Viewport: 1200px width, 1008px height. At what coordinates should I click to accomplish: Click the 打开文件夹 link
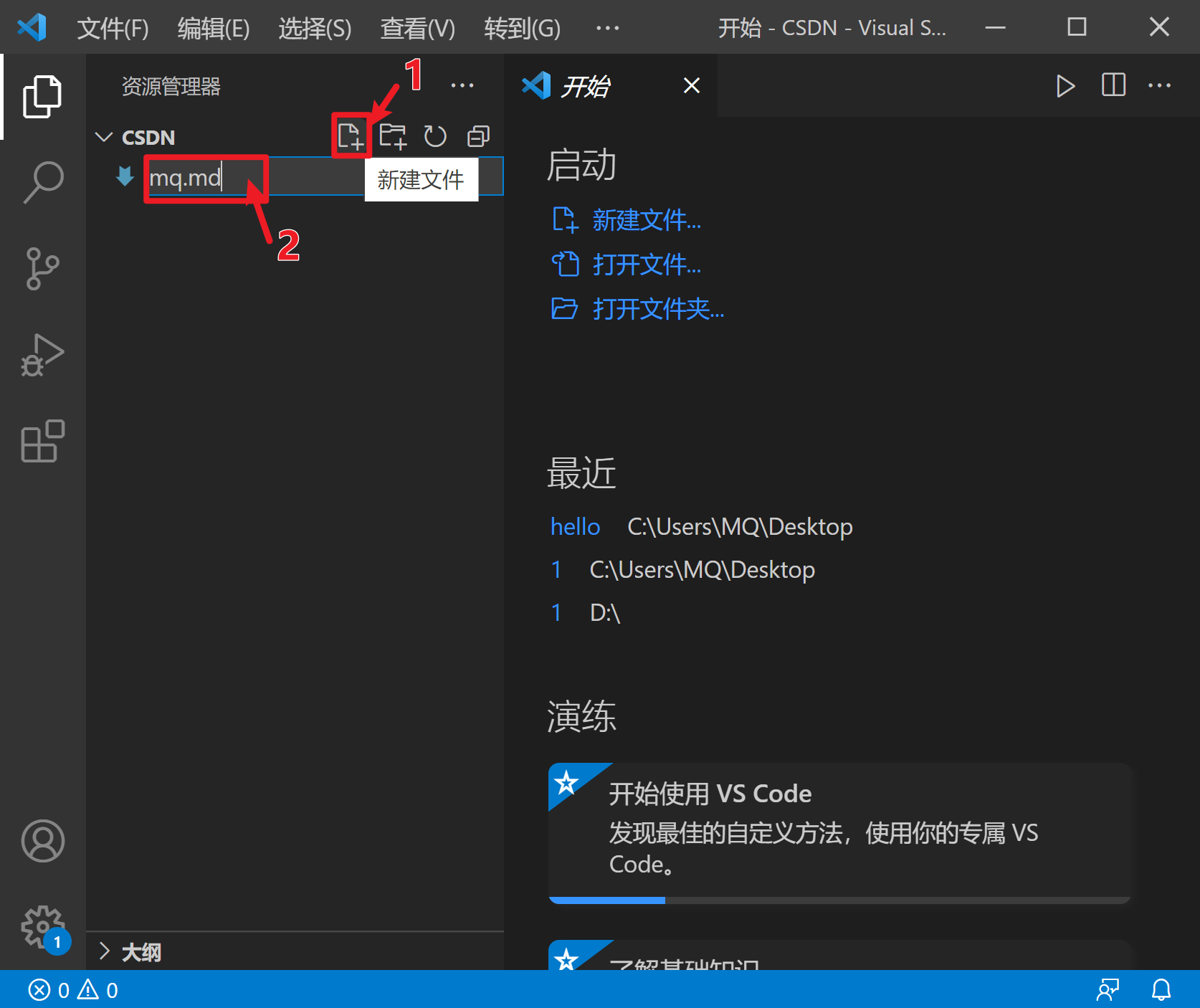coord(657,309)
